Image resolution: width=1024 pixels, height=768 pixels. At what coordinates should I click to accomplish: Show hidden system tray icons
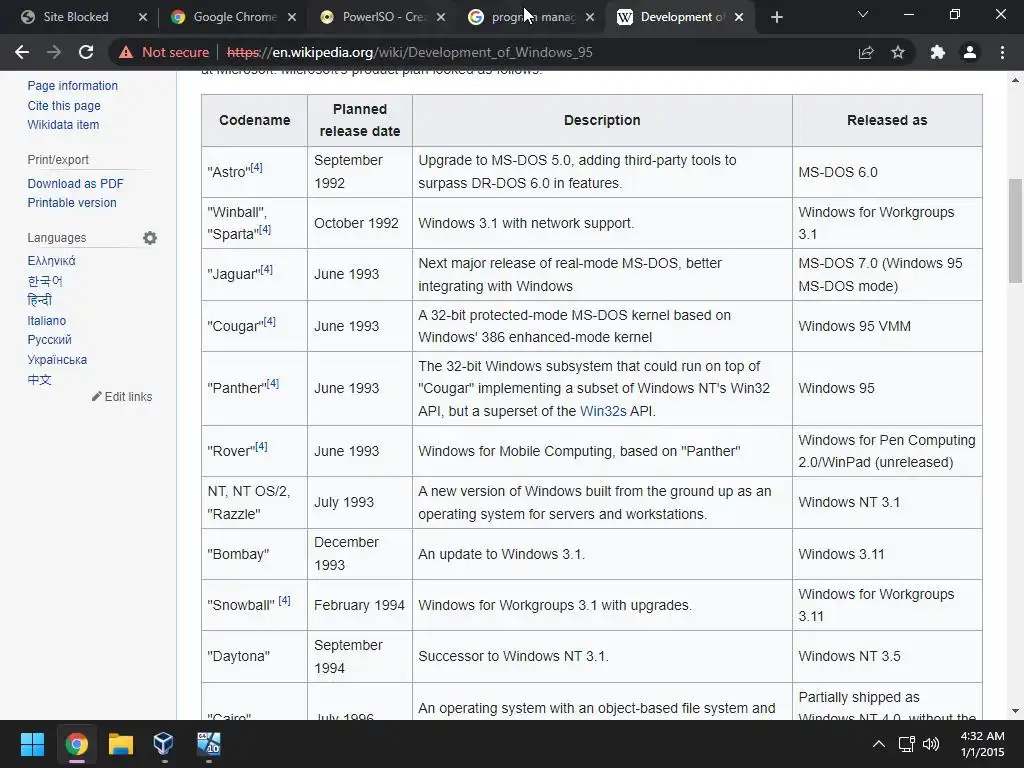[x=879, y=744]
